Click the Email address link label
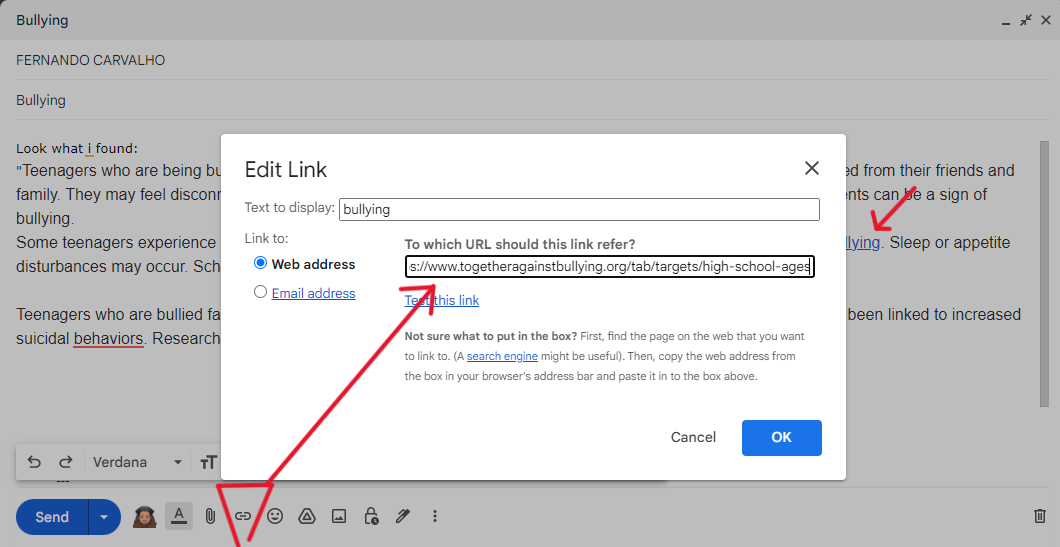 coord(313,293)
